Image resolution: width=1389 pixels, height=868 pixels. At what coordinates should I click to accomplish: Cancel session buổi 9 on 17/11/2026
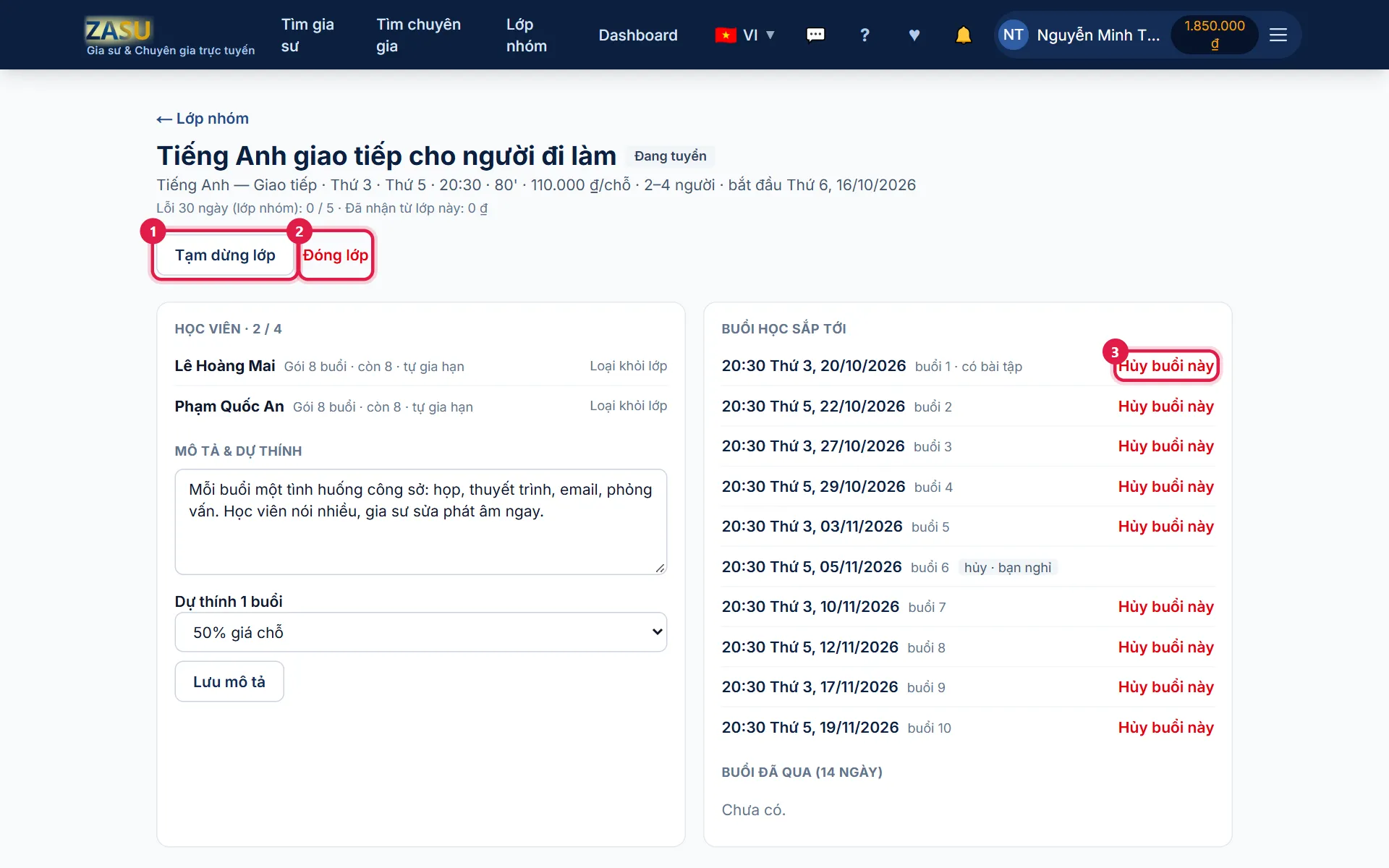[1165, 687]
